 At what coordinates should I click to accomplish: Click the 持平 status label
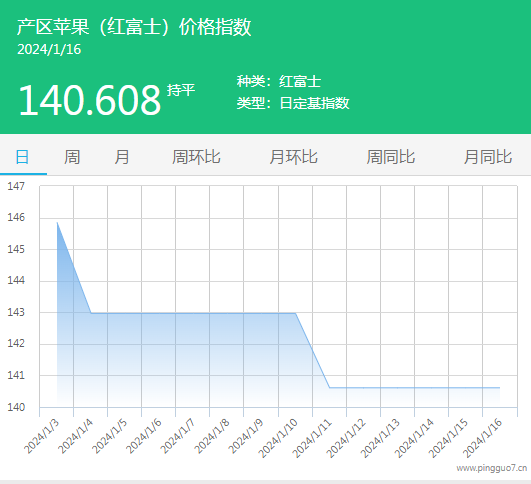pos(181,90)
